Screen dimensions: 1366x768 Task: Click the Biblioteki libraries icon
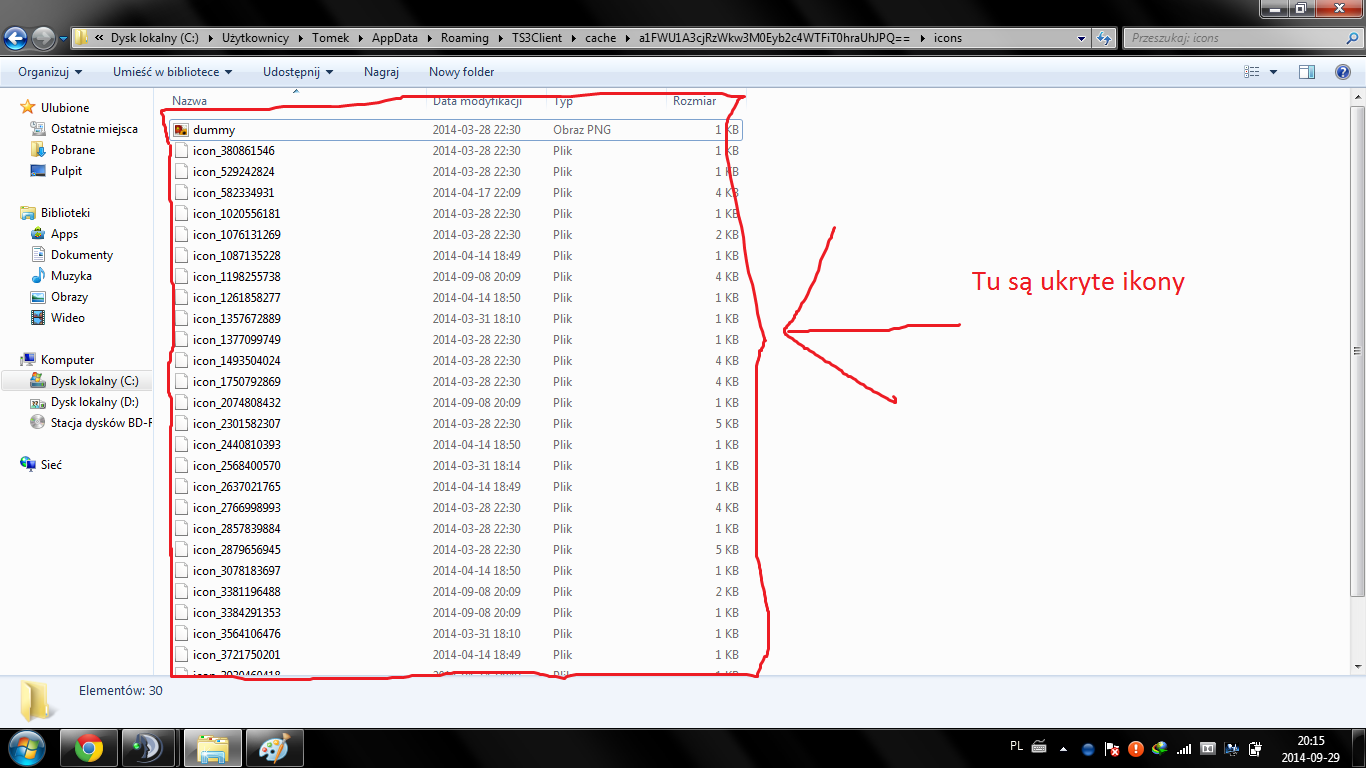(28, 213)
